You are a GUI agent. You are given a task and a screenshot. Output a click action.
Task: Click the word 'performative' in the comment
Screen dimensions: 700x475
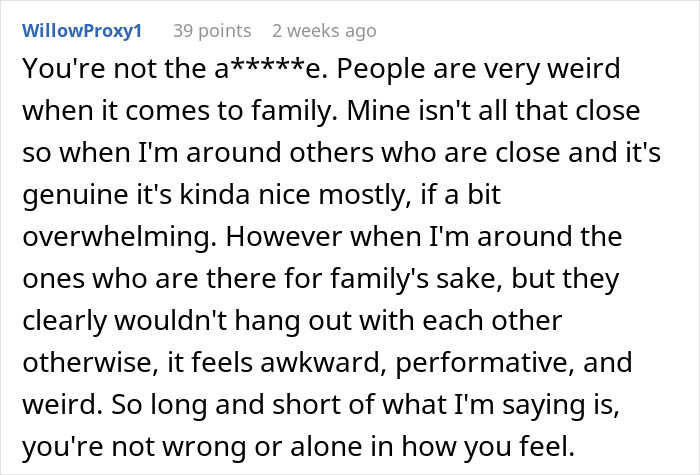click(485, 363)
